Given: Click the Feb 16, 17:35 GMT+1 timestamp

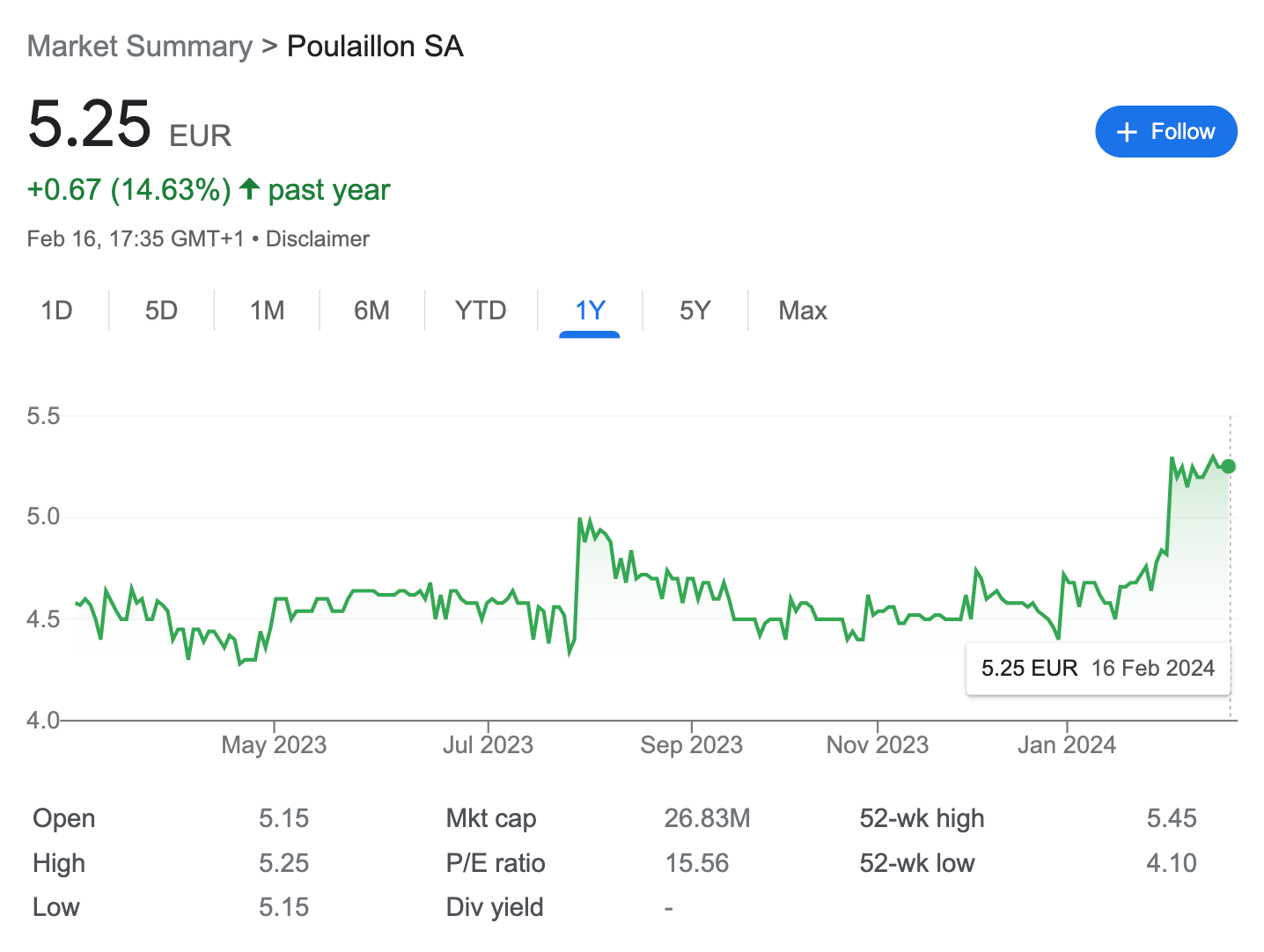Looking at the screenshot, I should point(136,239).
